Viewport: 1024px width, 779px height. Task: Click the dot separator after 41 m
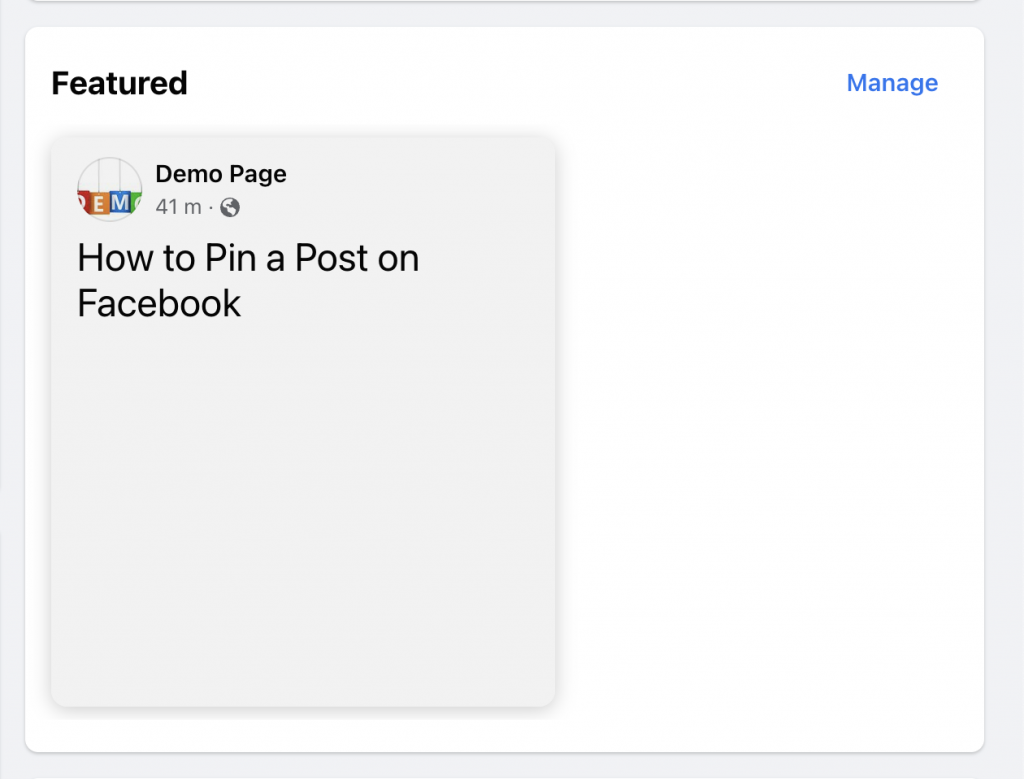210,208
